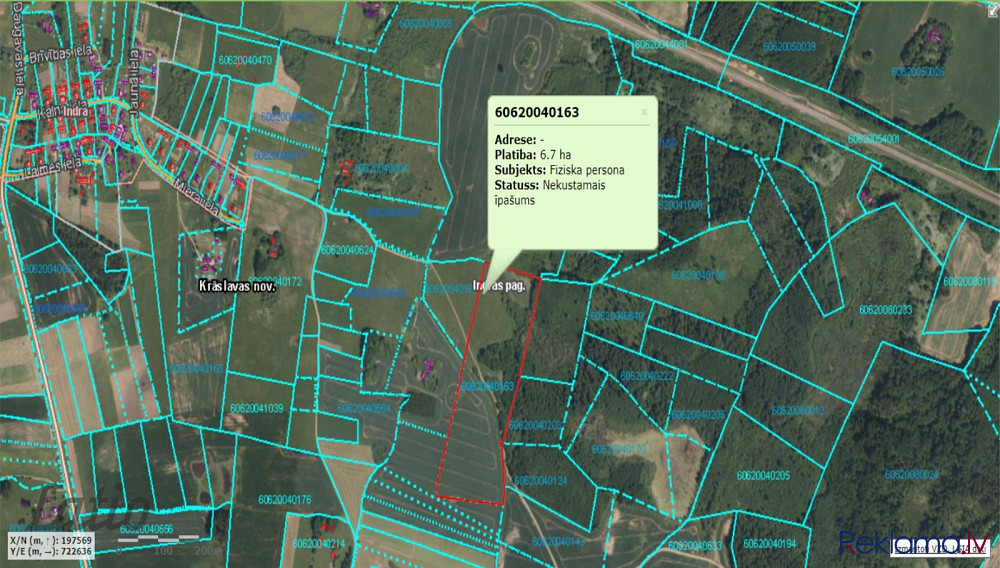Screen dimensions: 1000x568
Task: Click parcel label 60620050039
Action: pyautogui.click(x=789, y=47)
